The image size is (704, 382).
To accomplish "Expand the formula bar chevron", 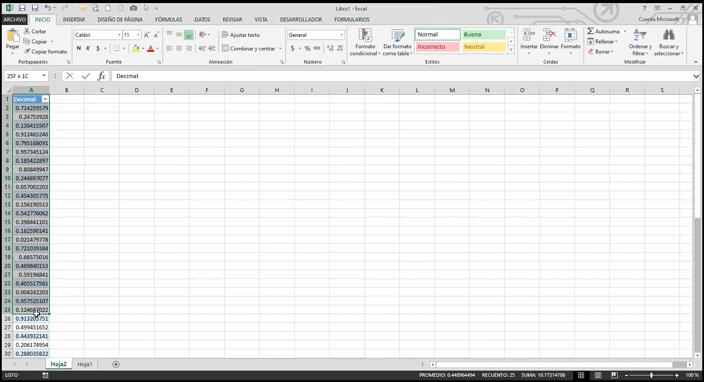I will click(696, 76).
